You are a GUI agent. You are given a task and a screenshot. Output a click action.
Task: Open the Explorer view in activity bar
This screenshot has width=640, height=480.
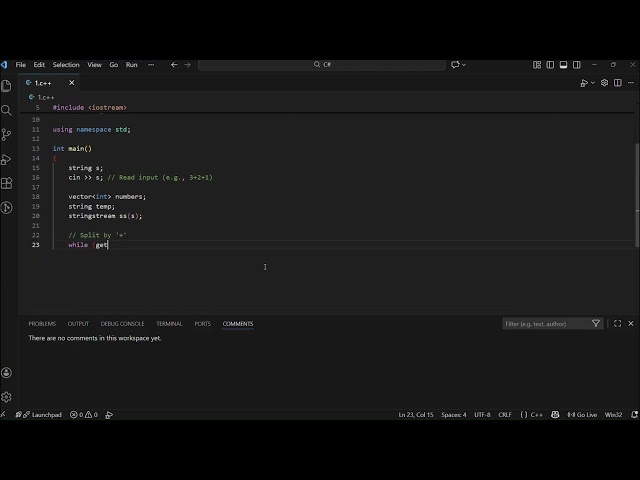pos(7,86)
